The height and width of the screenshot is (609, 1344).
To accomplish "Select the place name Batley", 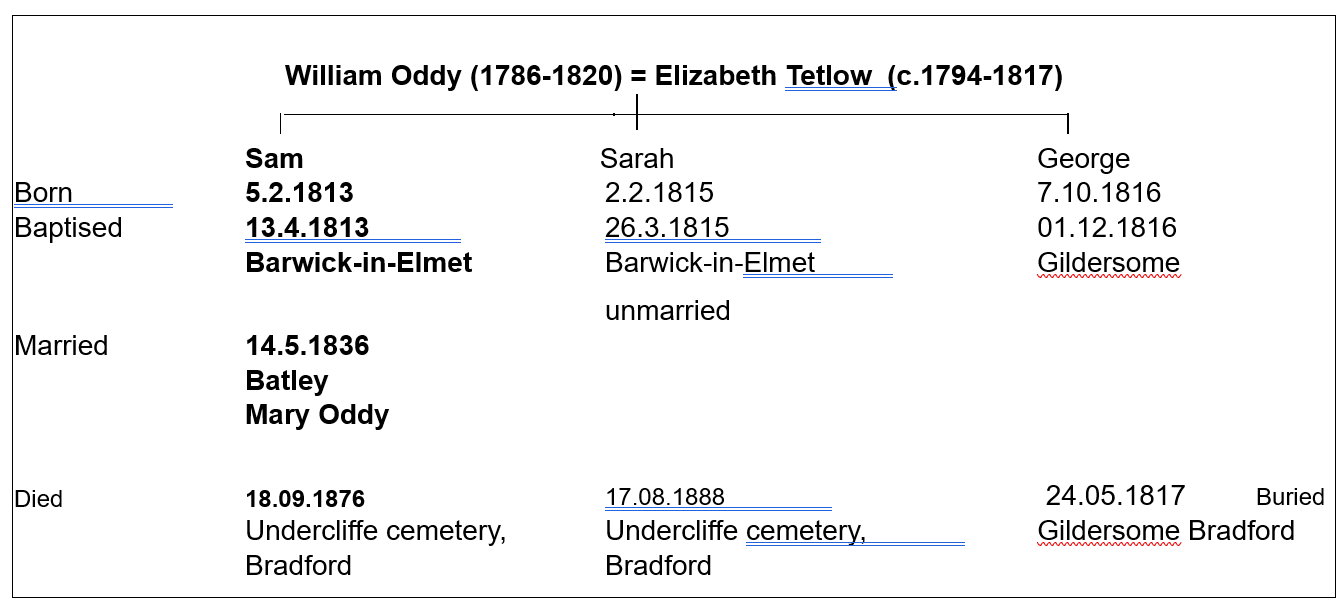I will [x=286, y=381].
